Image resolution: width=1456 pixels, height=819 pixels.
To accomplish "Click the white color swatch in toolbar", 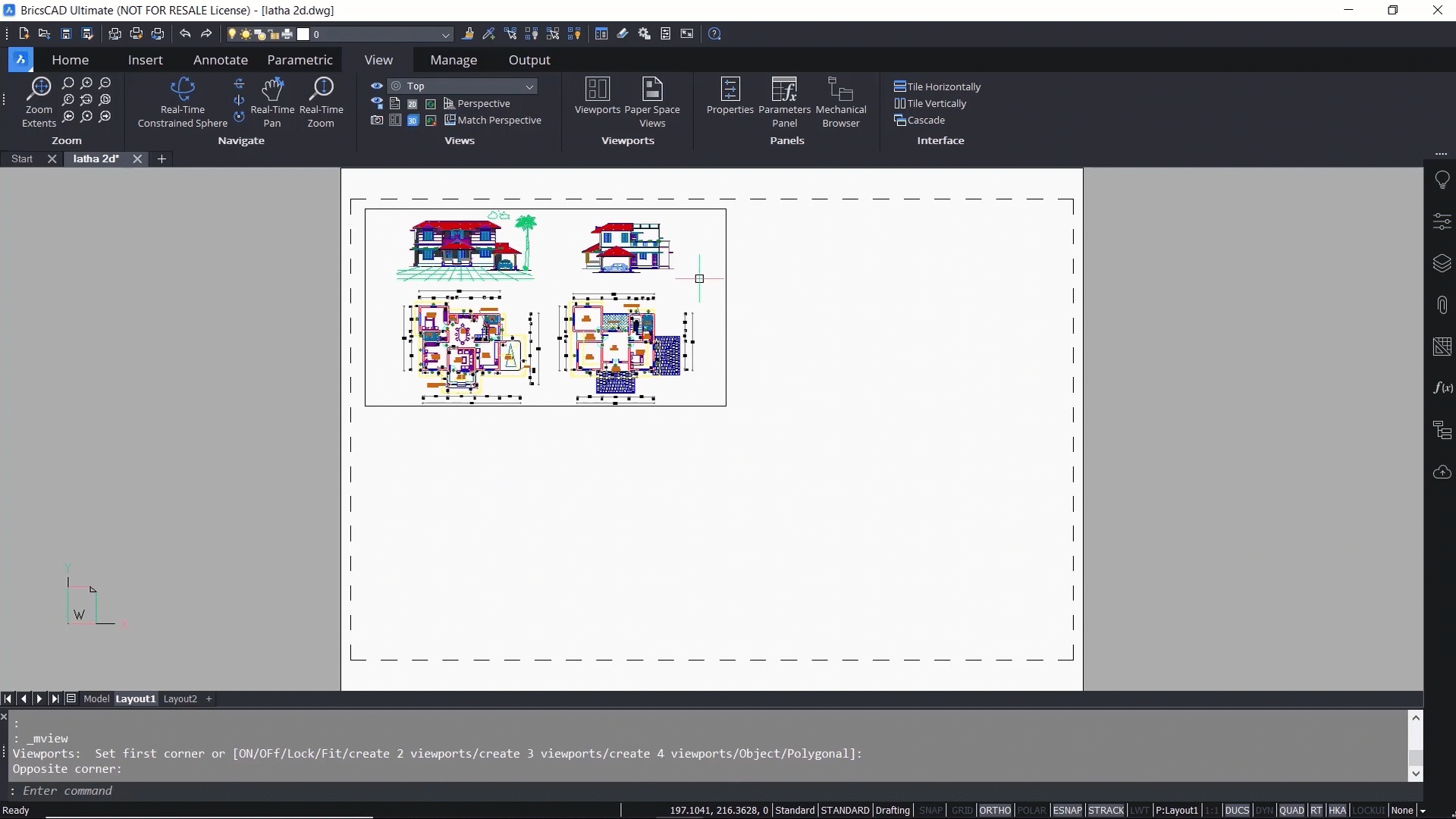I will click(x=303, y=34).
